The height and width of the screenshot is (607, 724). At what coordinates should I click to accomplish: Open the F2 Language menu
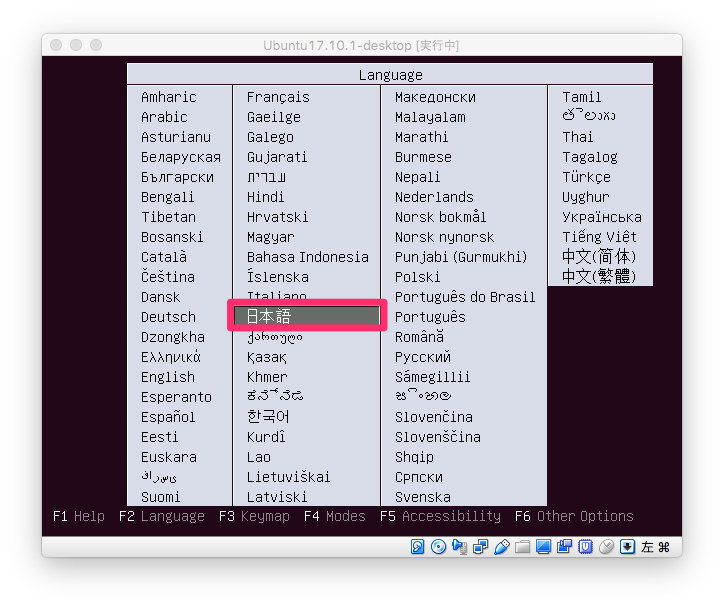[x=162, y=516]
